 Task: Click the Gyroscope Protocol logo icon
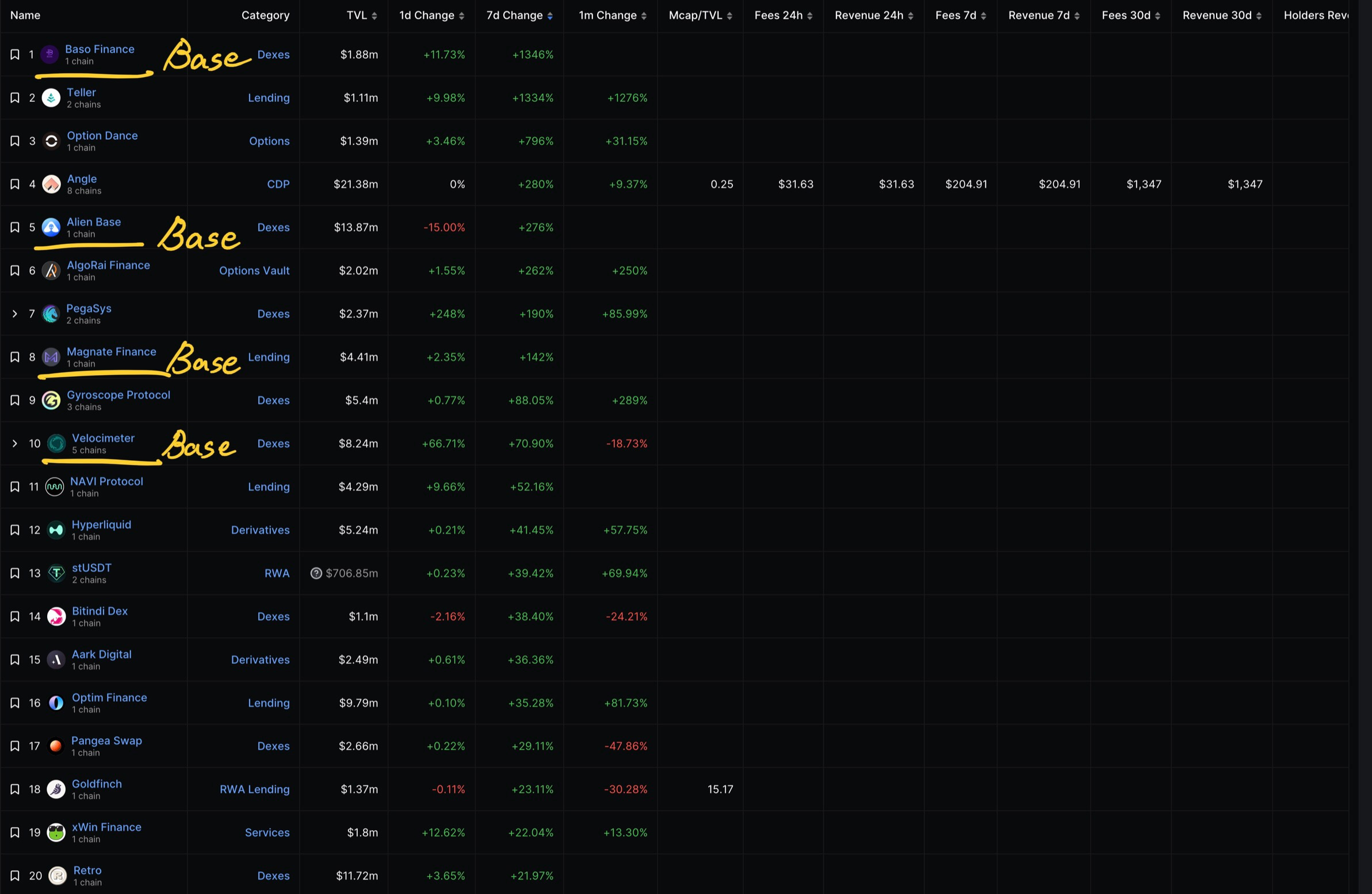click(x=51, y=400)
